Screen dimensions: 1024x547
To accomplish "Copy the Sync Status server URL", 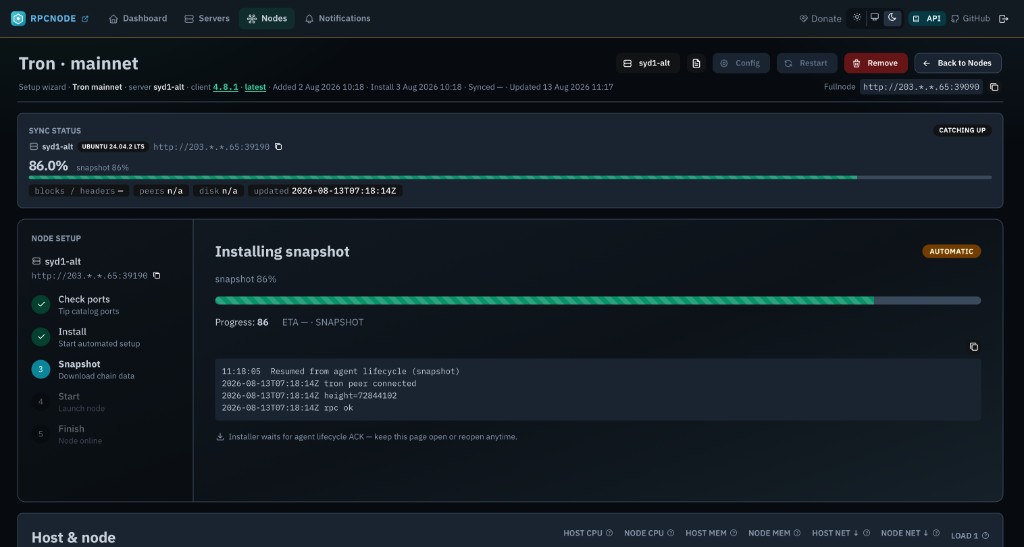I will (x=278, y=147).
